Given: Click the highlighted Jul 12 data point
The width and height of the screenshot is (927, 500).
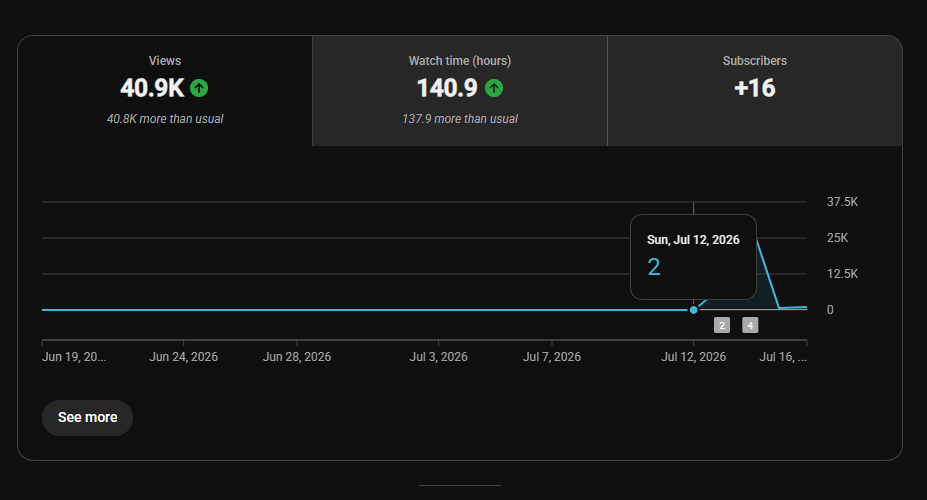Looking at the screenshot, I should pos(693,310).
